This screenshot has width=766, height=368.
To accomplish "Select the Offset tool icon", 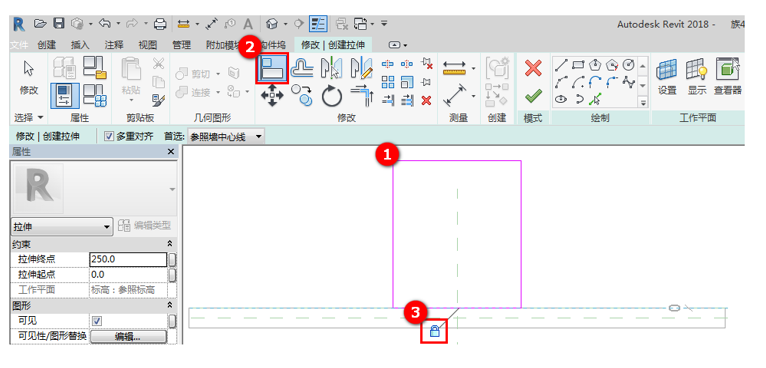I will tap(302, 68).
